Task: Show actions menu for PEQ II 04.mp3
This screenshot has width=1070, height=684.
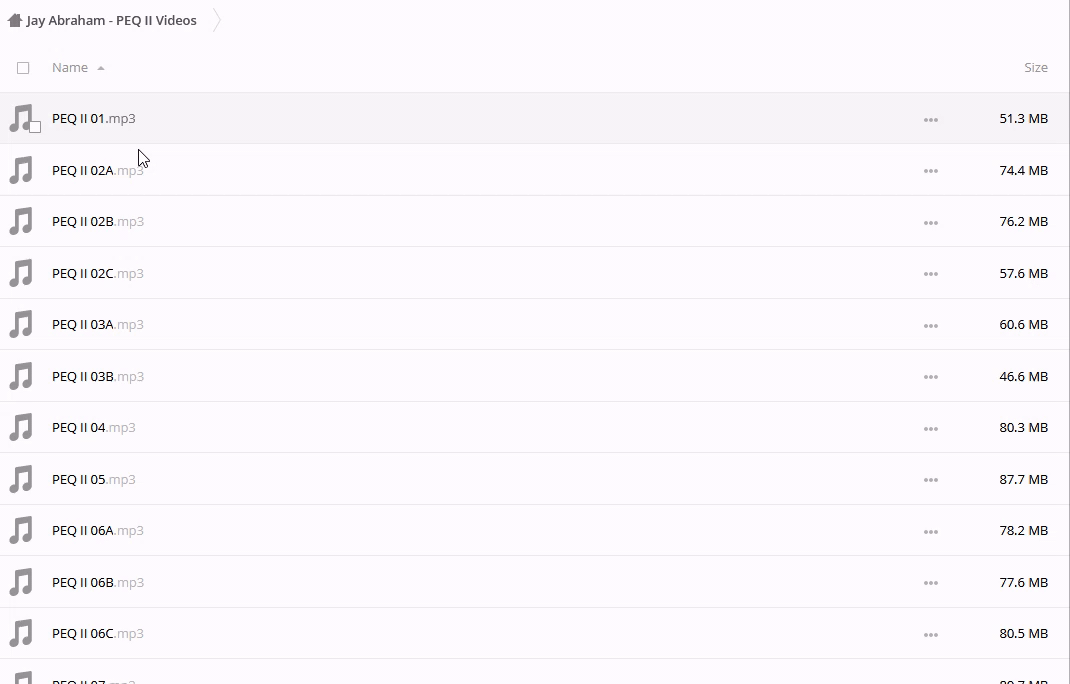Action: tap(931, 429)
